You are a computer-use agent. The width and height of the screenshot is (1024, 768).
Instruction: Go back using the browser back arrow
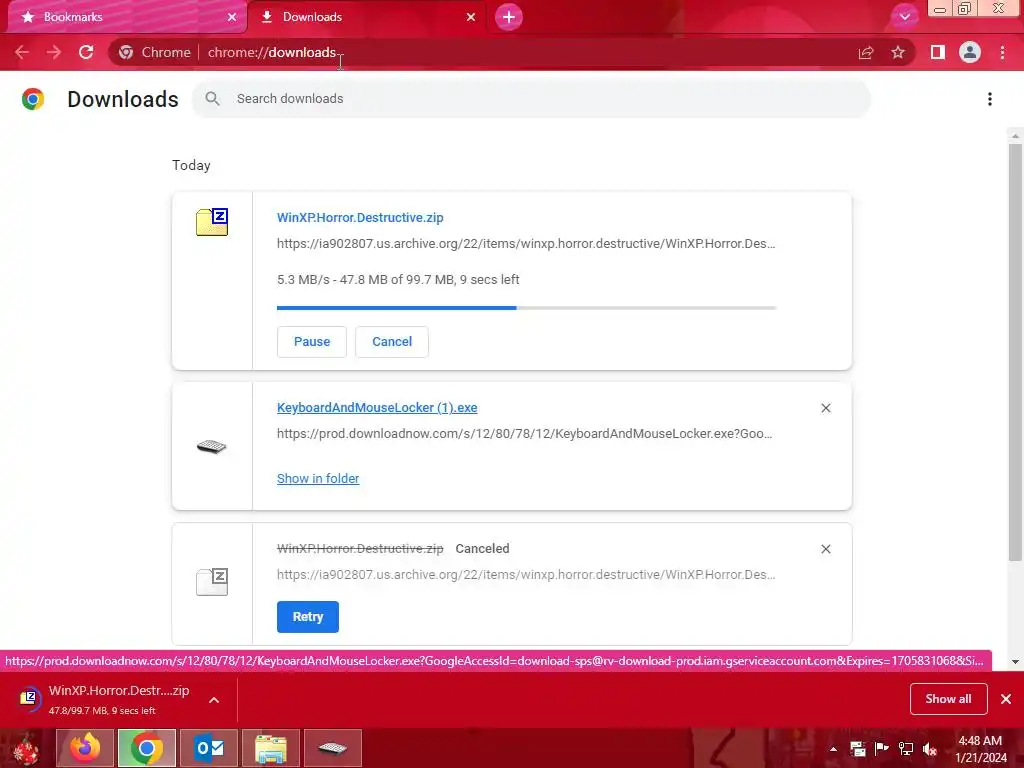(x=22, y=52)
